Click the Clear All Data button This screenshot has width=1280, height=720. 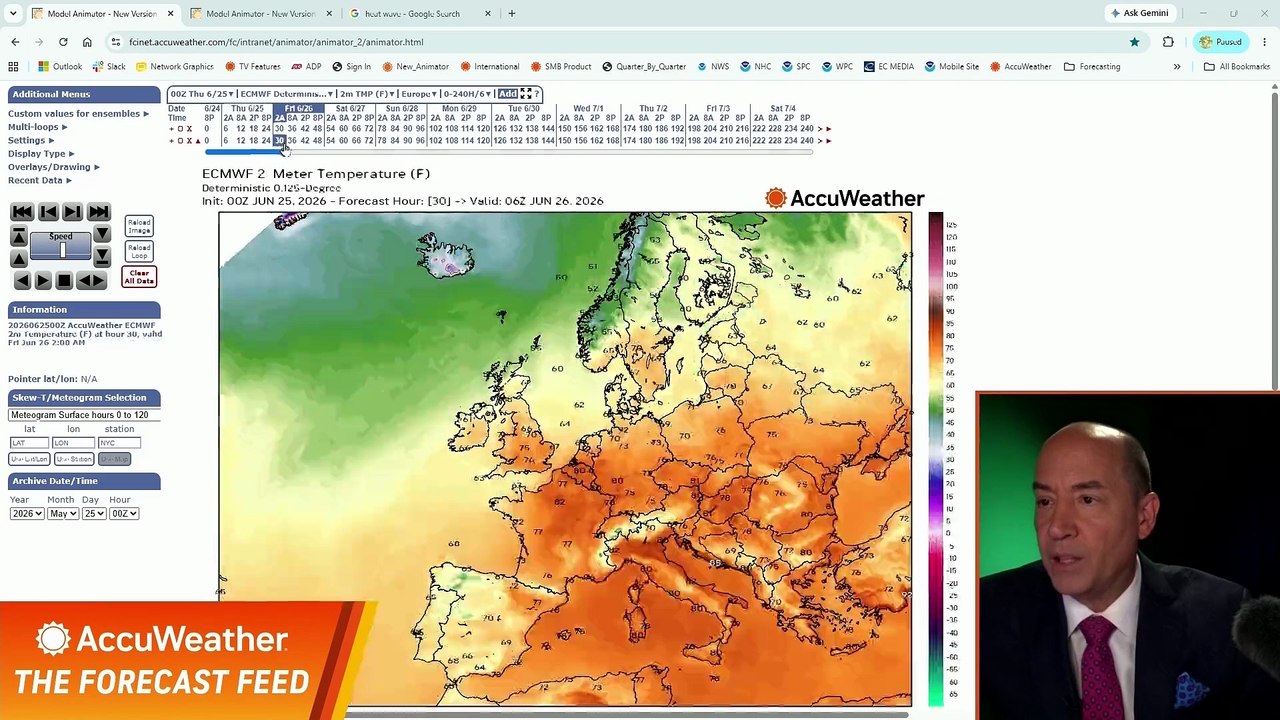point(139,276)
